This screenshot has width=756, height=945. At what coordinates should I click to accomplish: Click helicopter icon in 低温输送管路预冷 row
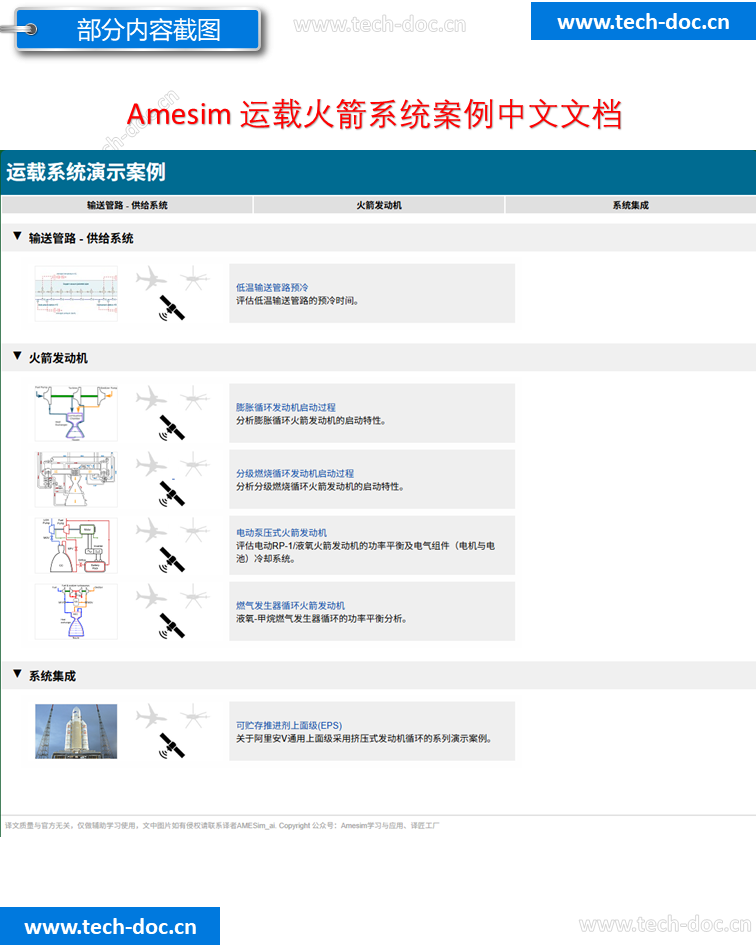(194, 278)
